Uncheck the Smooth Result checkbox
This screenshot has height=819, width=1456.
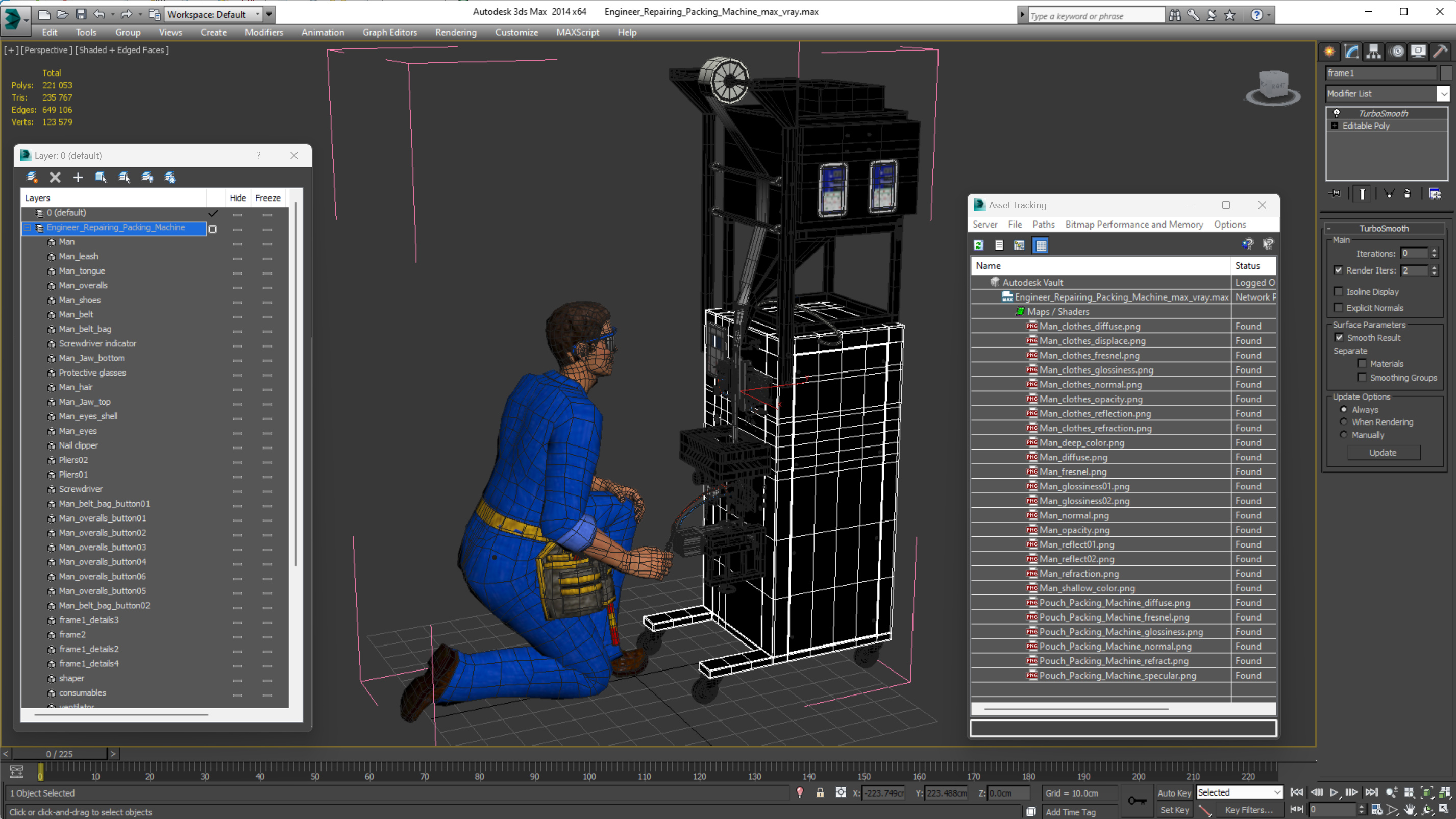click(x=1339, y=337)
